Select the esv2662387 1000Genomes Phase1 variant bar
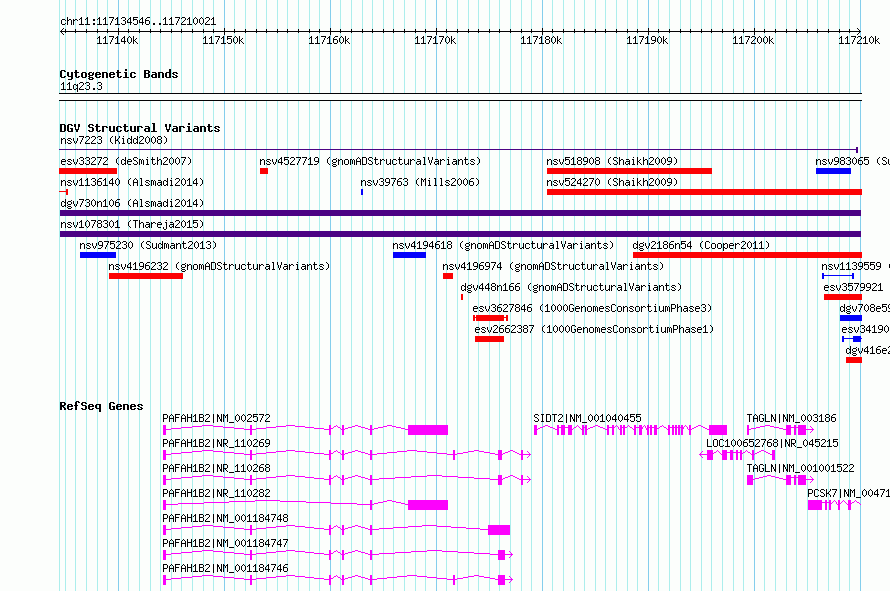This screenshot has width=890, height=591. coord(489,339)
